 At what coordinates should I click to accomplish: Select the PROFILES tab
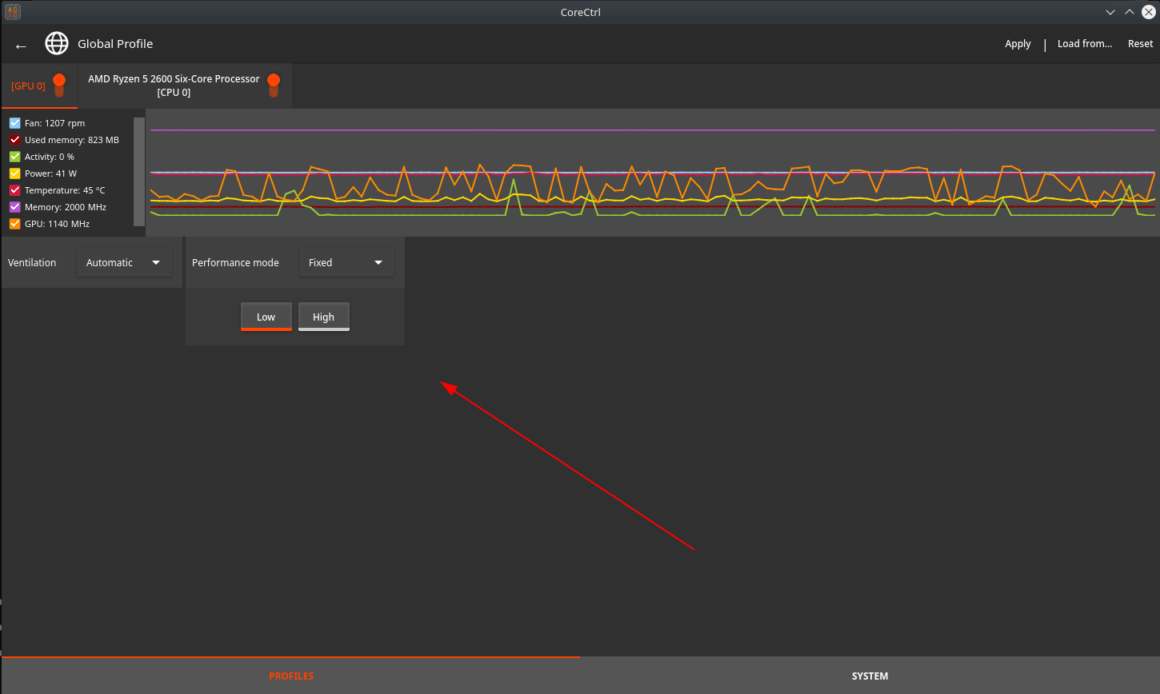click(x=290, y=676)
